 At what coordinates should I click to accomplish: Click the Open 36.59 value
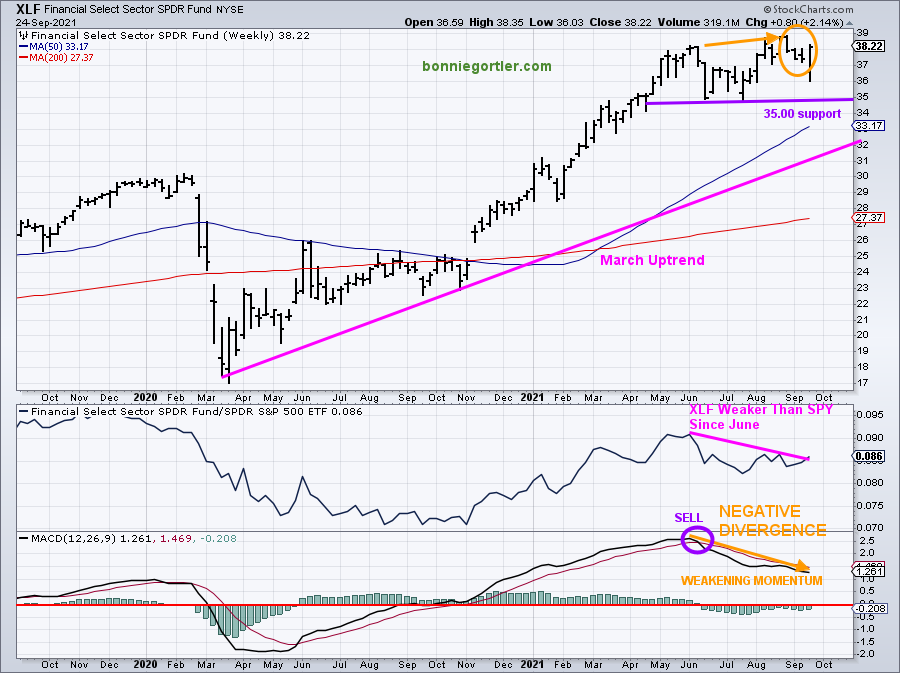click(x=433, y=22)
